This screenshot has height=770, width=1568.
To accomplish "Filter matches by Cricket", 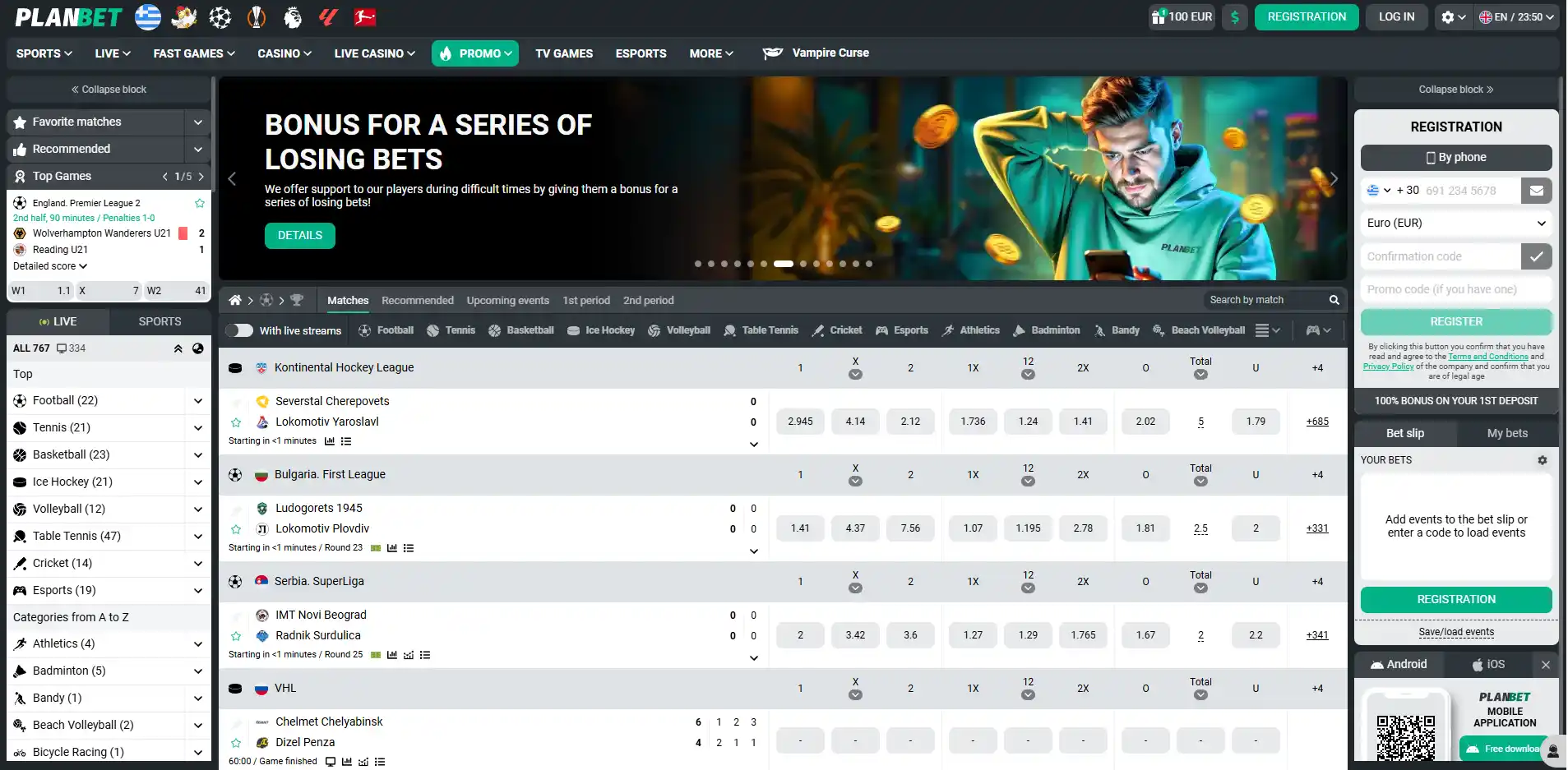I will [836, 330].
